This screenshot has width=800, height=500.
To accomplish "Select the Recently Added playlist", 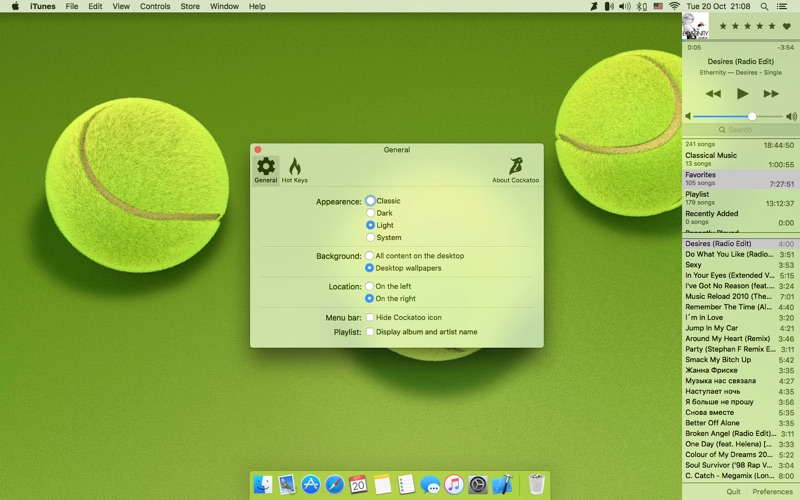I will tap(741, 217).
